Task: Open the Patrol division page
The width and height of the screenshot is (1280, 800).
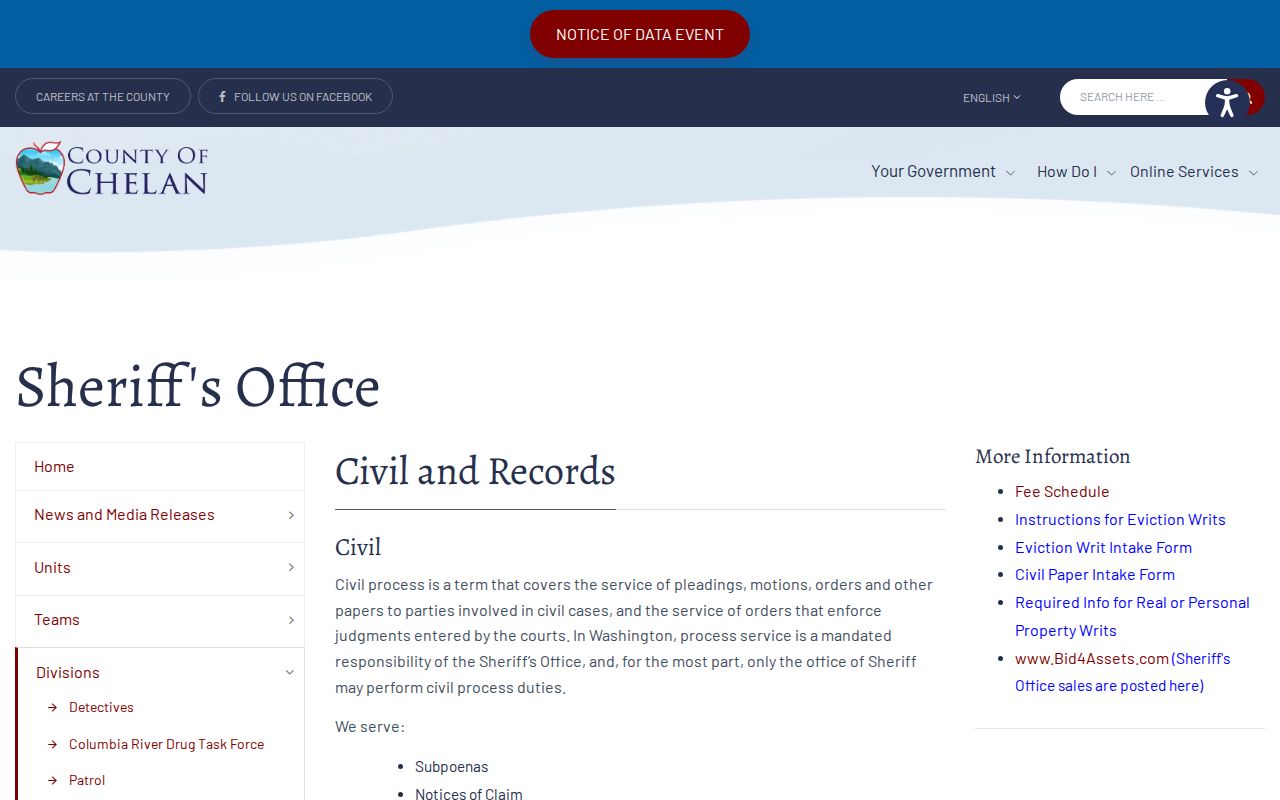Action: (x=87, y=781)
